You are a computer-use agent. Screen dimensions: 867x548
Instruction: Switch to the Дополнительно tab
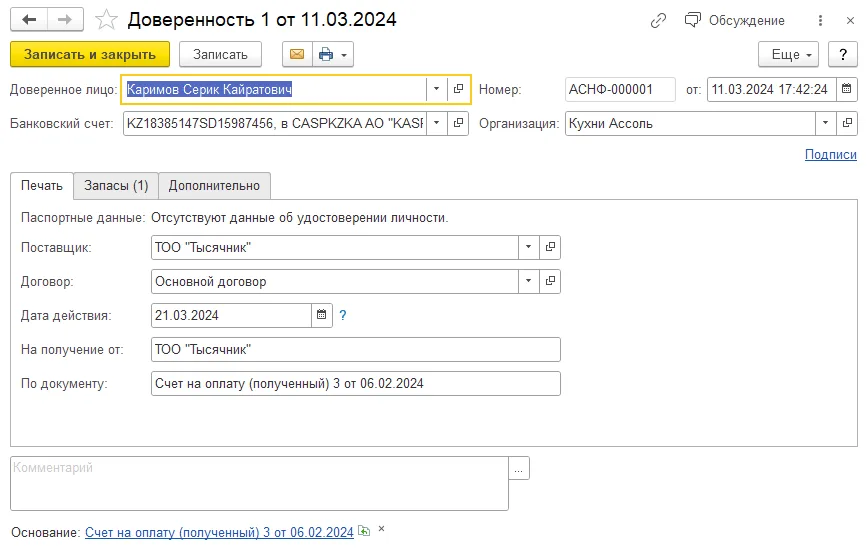(x=215, y=186)
